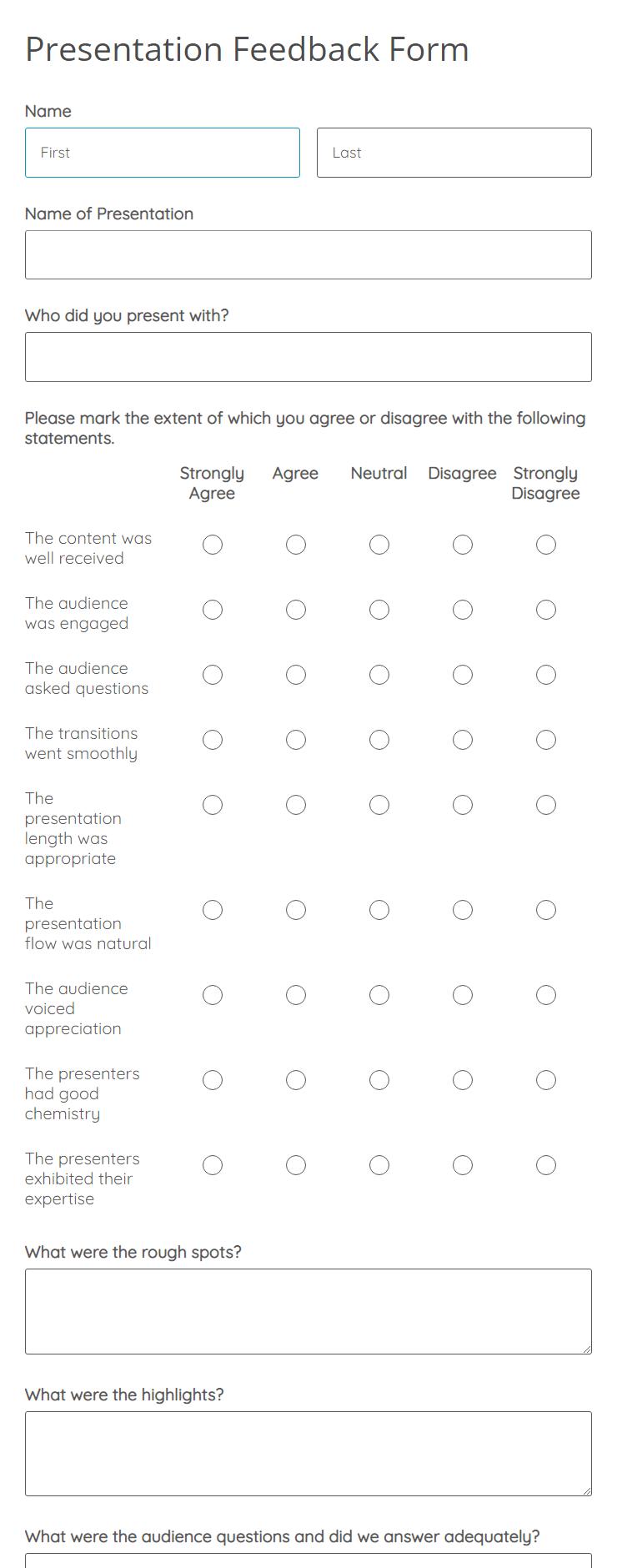Screen dimensions: 617x1568
Task: Select Strongly Disagree for presentation length was appropriate
Action: tap(546, 805)
